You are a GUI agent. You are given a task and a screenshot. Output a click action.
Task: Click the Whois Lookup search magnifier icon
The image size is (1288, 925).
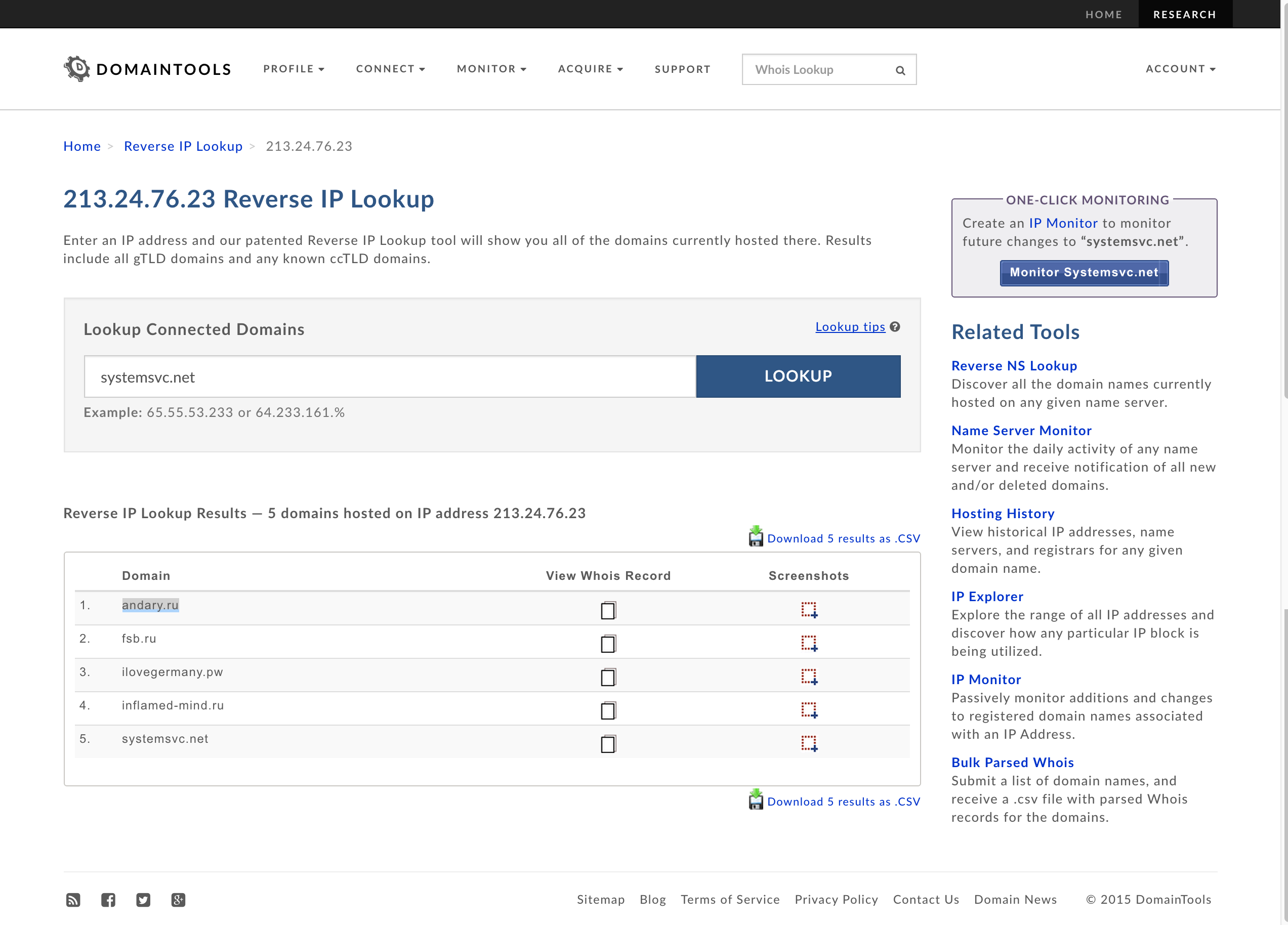click(x=900, y=70)
